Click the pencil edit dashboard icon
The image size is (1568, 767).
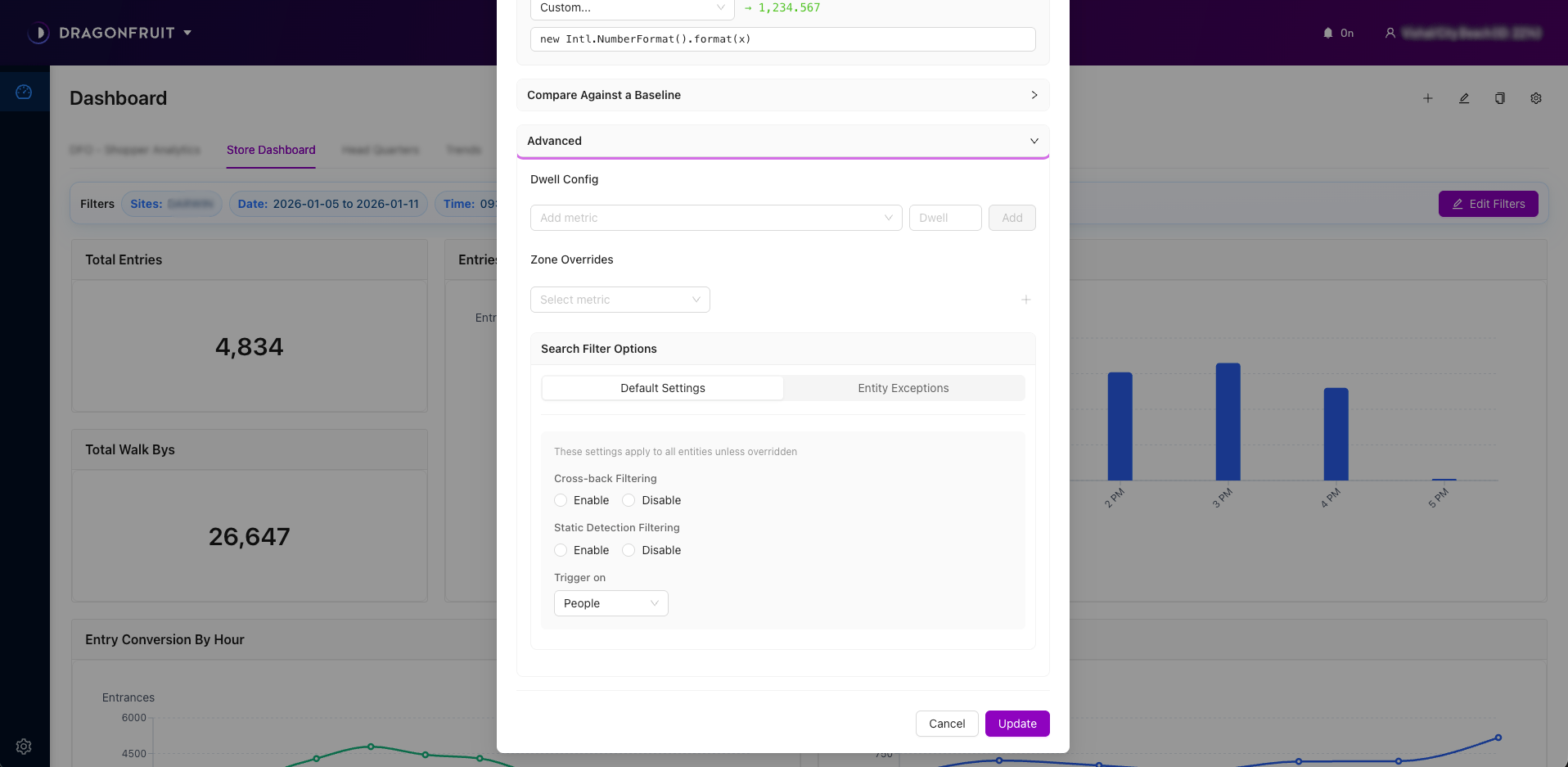pyautogui.click(x=1463, y=98)
